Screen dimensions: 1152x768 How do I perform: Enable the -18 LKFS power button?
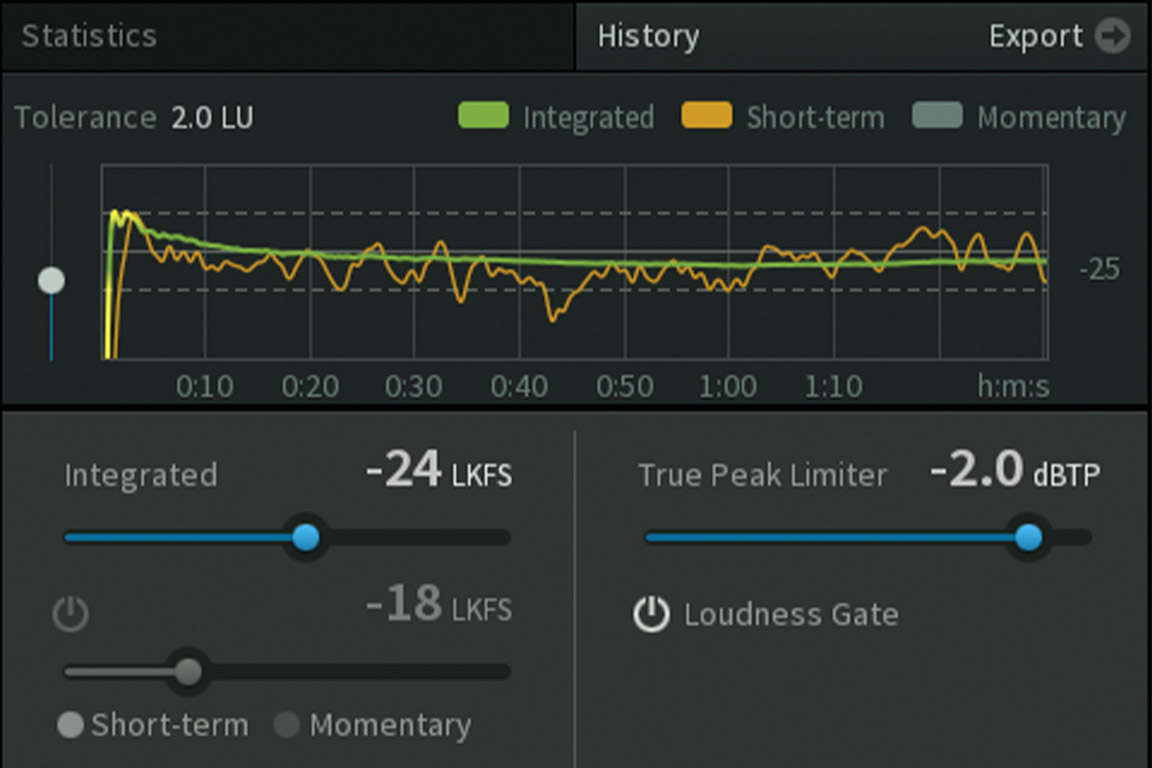tap(70, 614)
